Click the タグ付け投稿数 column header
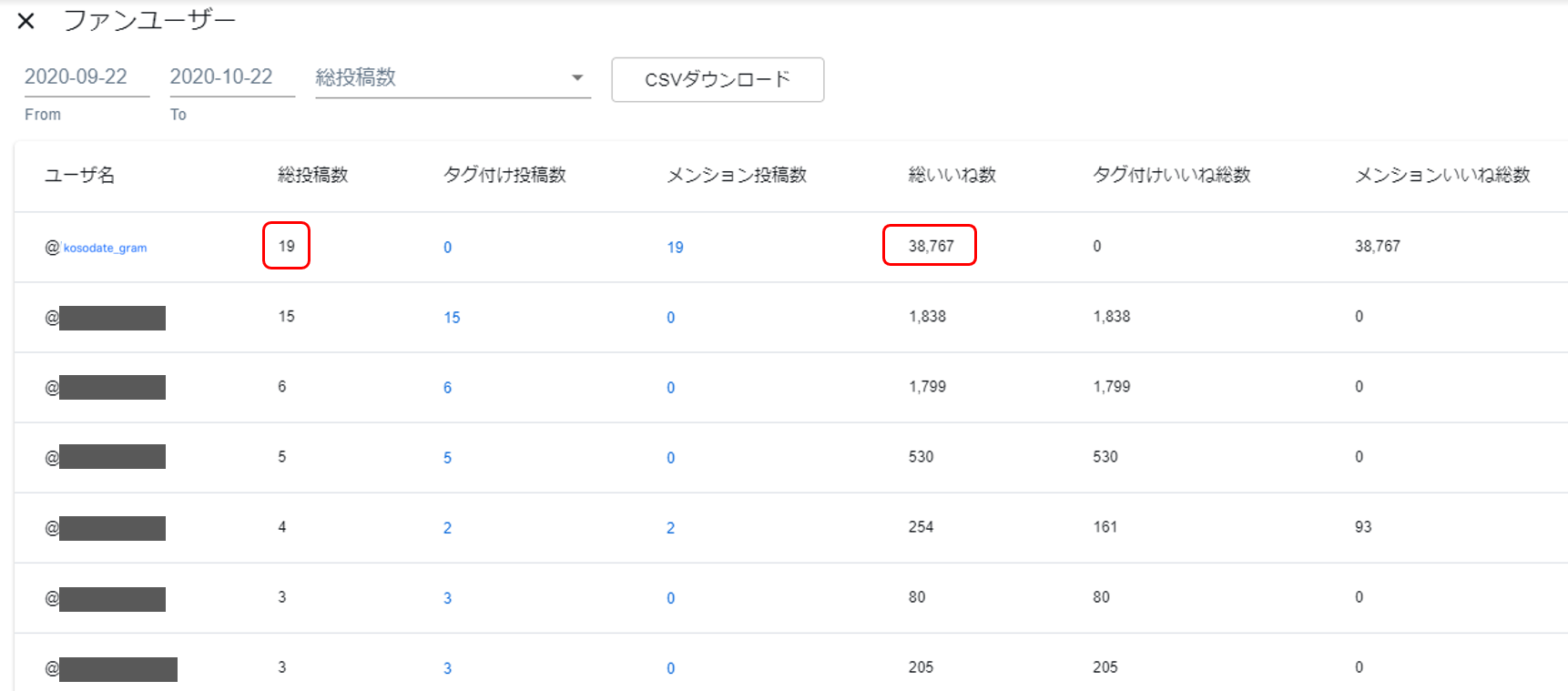Screen dimensions: 1568x691 [x=504, y=175]
